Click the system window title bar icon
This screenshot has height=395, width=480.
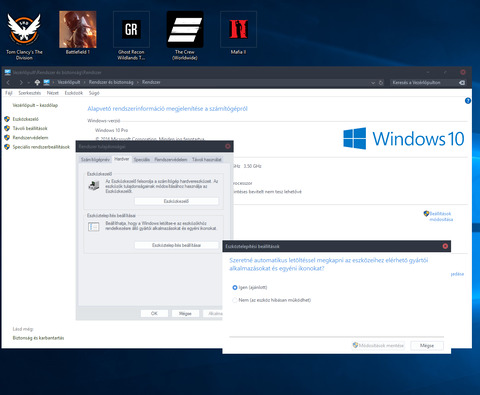[x=7, y=72]
